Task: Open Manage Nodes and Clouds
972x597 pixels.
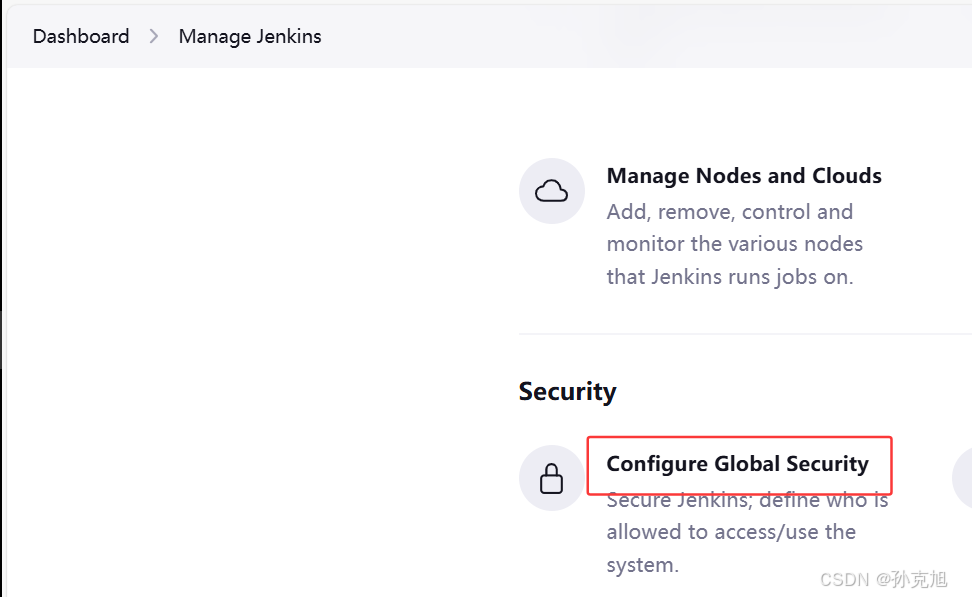Action: pyautogui.click(x=744, y=176)
